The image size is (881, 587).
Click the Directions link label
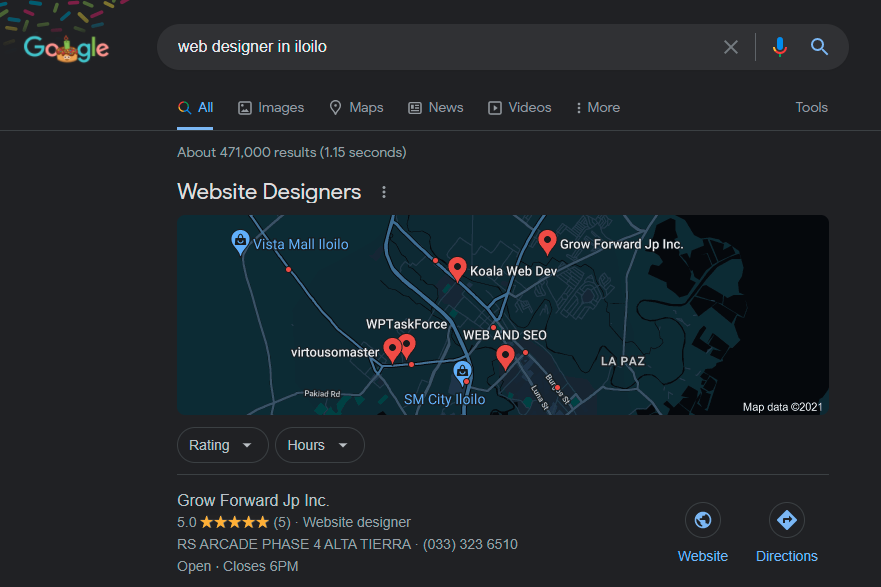pos(787,556)
